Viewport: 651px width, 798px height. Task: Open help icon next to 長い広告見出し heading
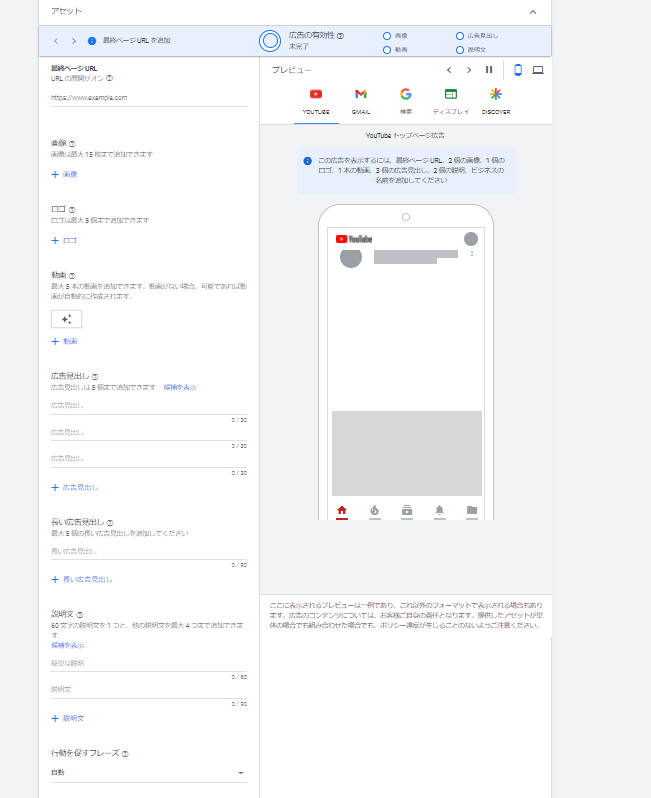point(110,523)
